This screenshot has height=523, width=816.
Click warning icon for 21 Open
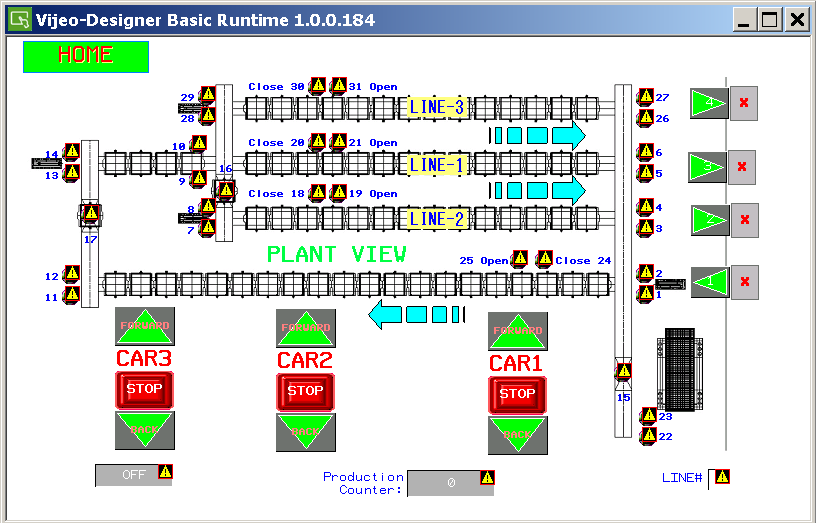[339, 142]
